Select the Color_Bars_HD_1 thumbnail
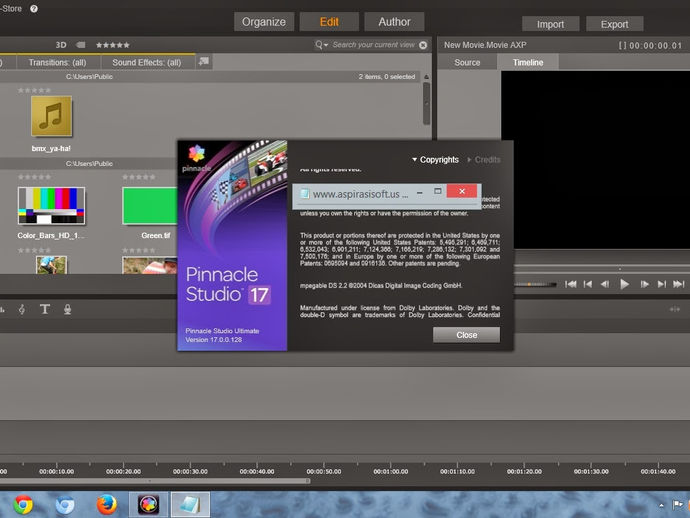This screenshot has width=690, height=518. point(51,206)
